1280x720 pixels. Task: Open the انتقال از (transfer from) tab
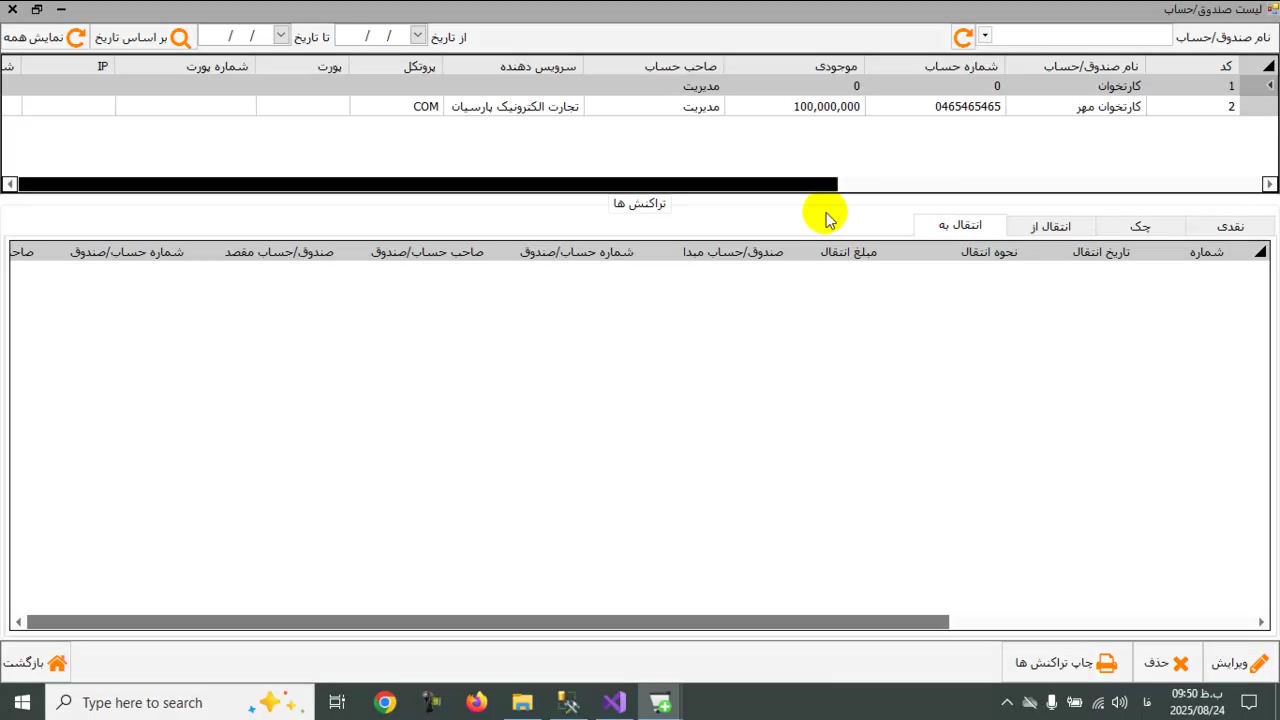[1051, 226]
